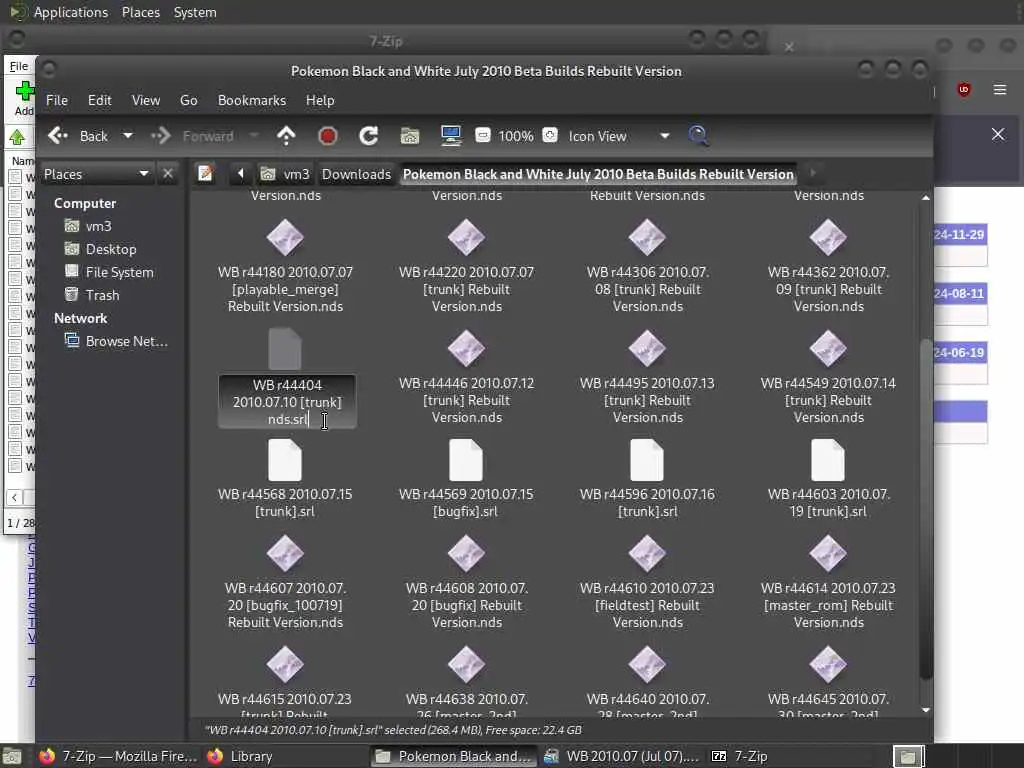The image size is (1024, 768).
Task: Open the System menu in top panel
Action: click(195, 12)
